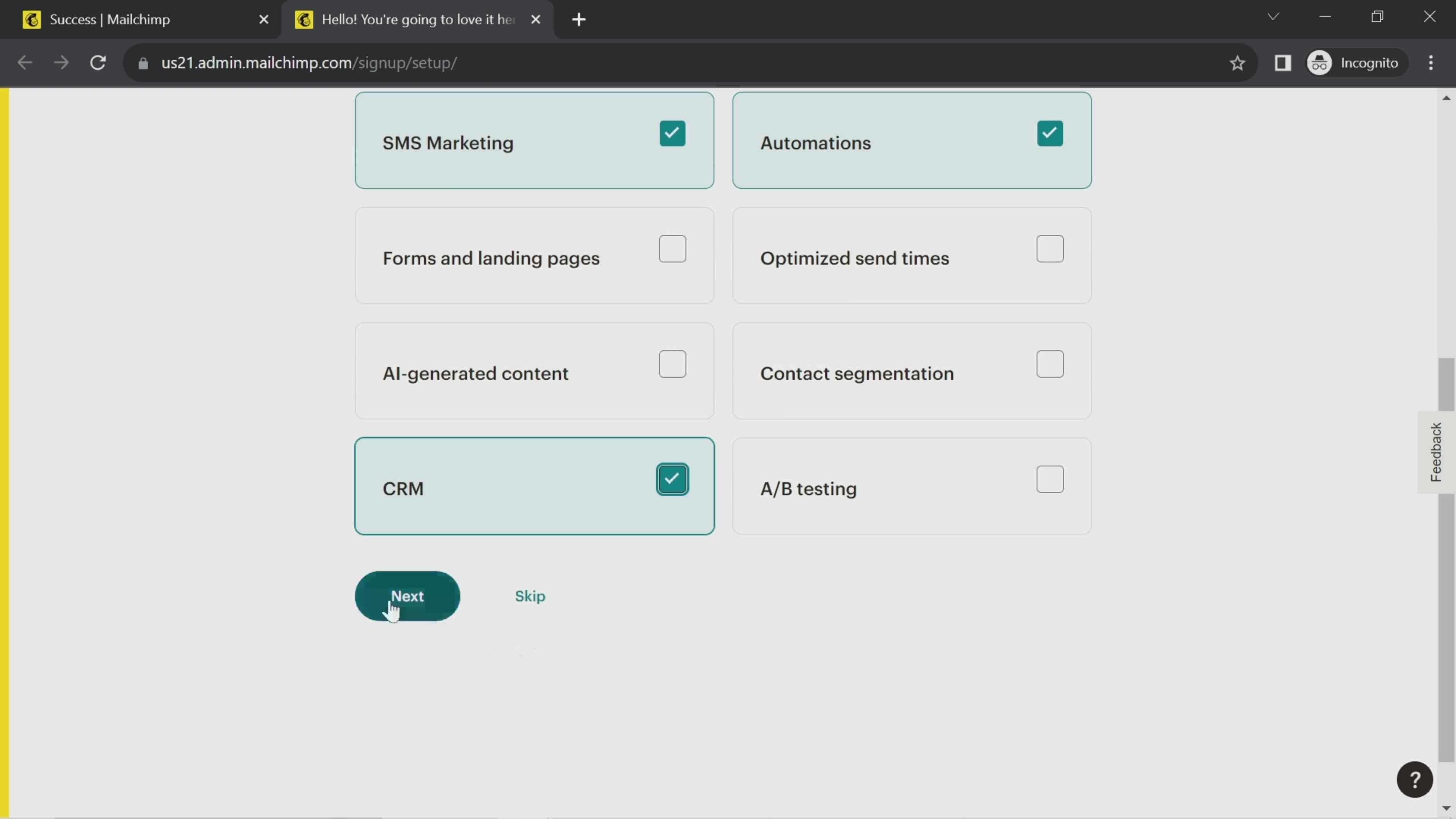Click the browser refresh icon
Screen dimensions: 1456x819
[x=98, y=63]
